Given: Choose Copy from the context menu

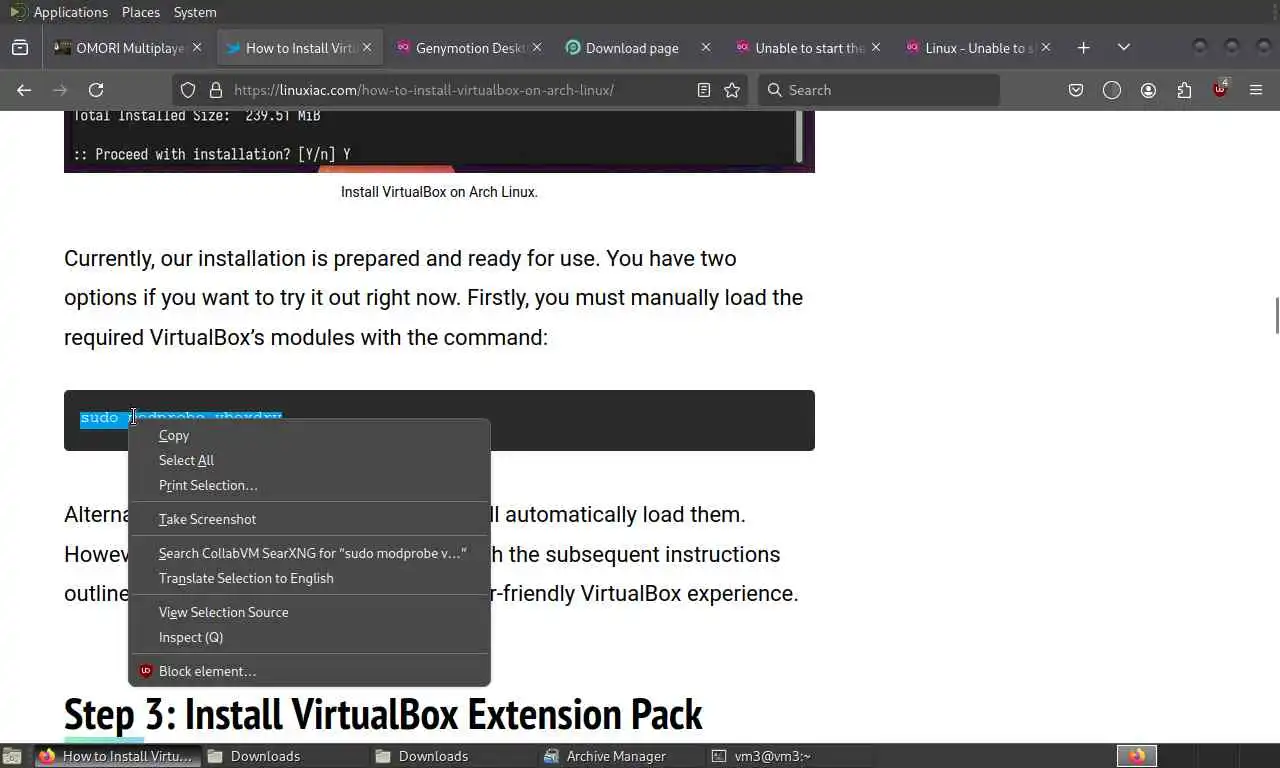Looking at the screenshot, I should (x=309, y=435).
